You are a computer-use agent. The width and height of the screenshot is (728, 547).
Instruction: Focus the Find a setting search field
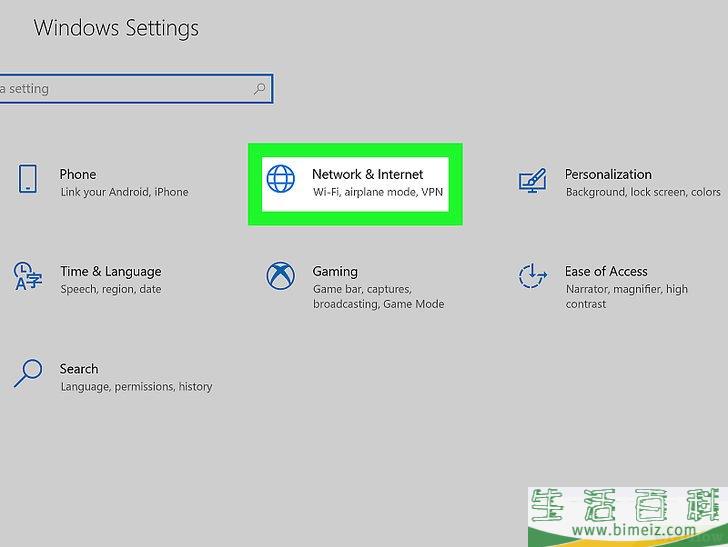pos(136,88)
